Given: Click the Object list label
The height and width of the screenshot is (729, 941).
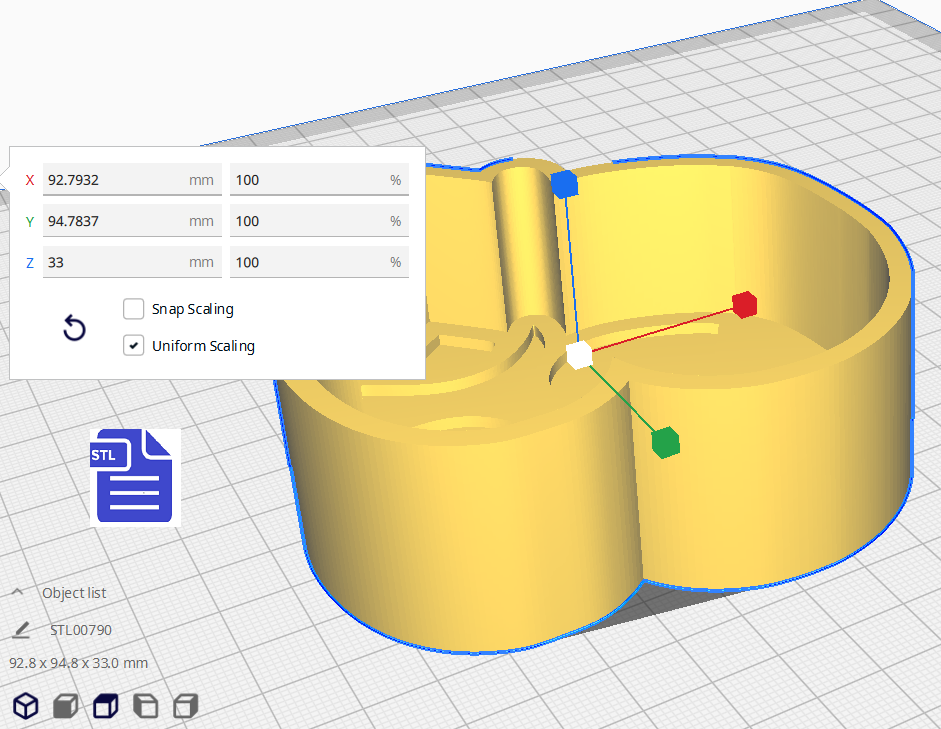Looking at the screenshot, I should coord(74,593).
